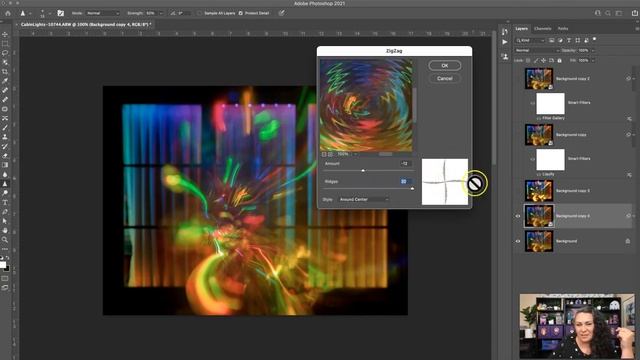Select the Lasso tool

[5, 53]
